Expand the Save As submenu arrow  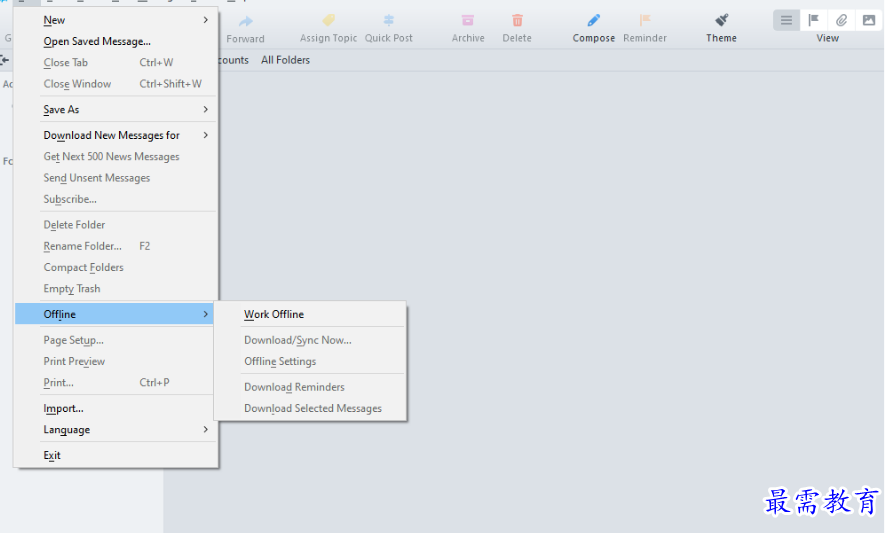(205, 109)
